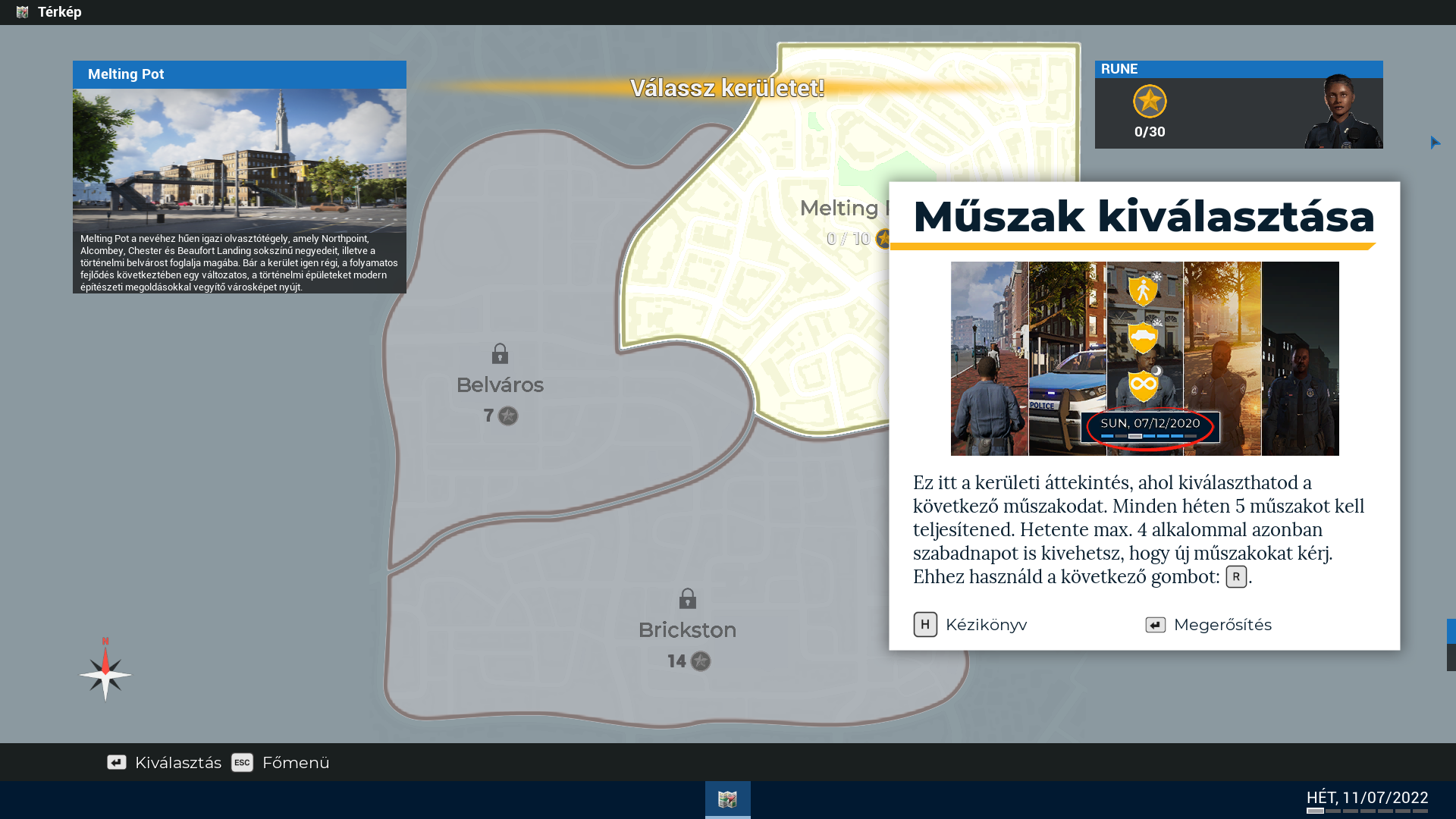Screen dimensions: 1456x819
Task: Click the gold star badge in RUNE panel
Action: (1150, 101)
